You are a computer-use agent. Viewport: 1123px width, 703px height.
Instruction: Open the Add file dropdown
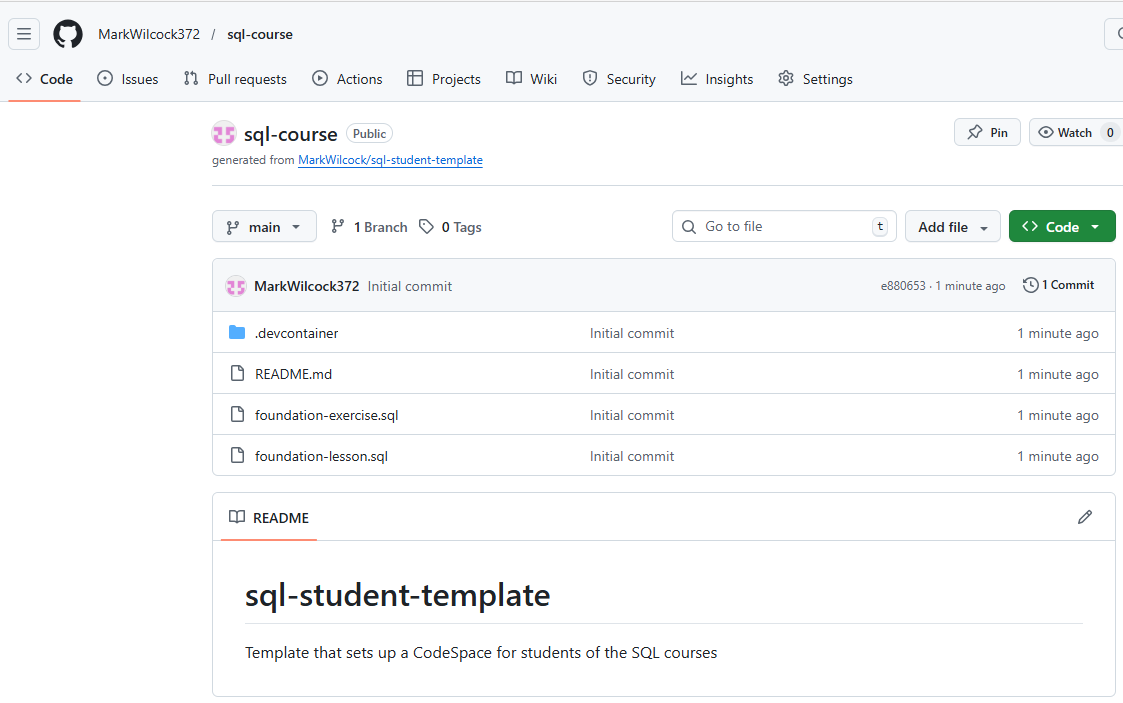(952, 226)
